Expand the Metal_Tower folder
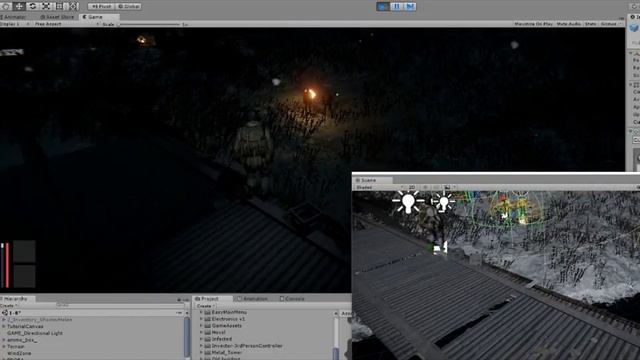 click(x=201, y=352)
